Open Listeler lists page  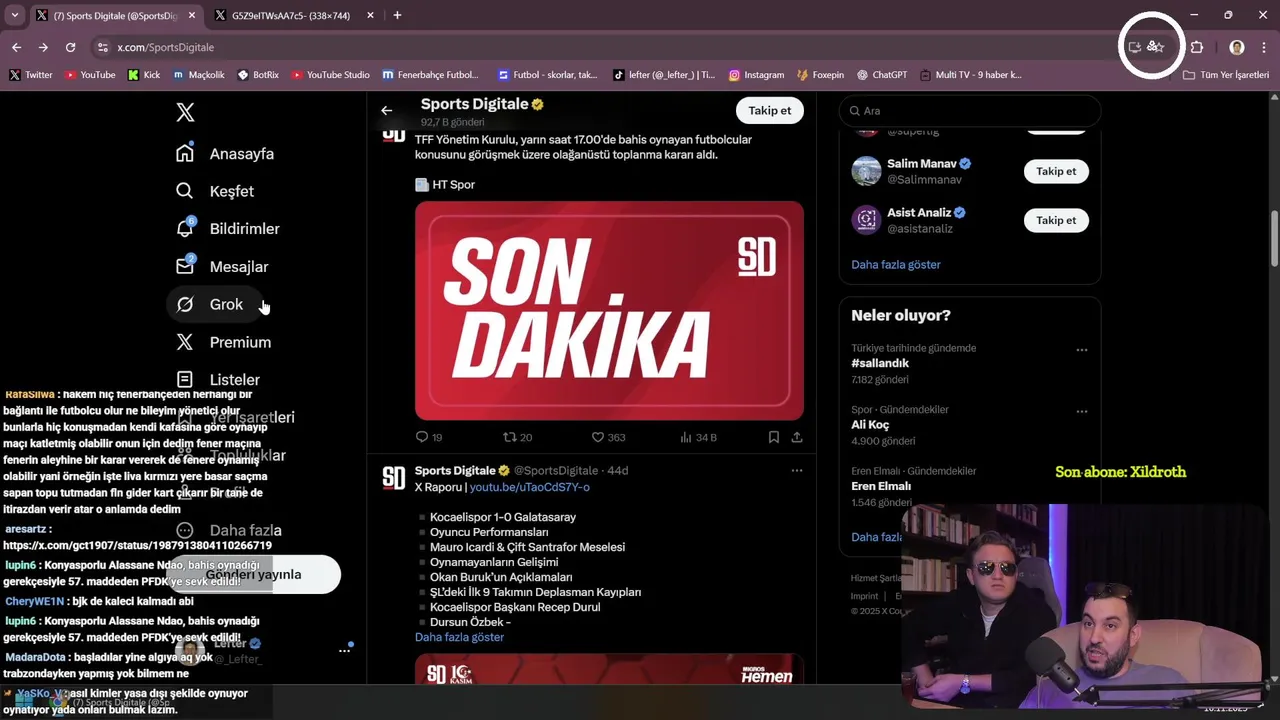(x=218, y=380)
